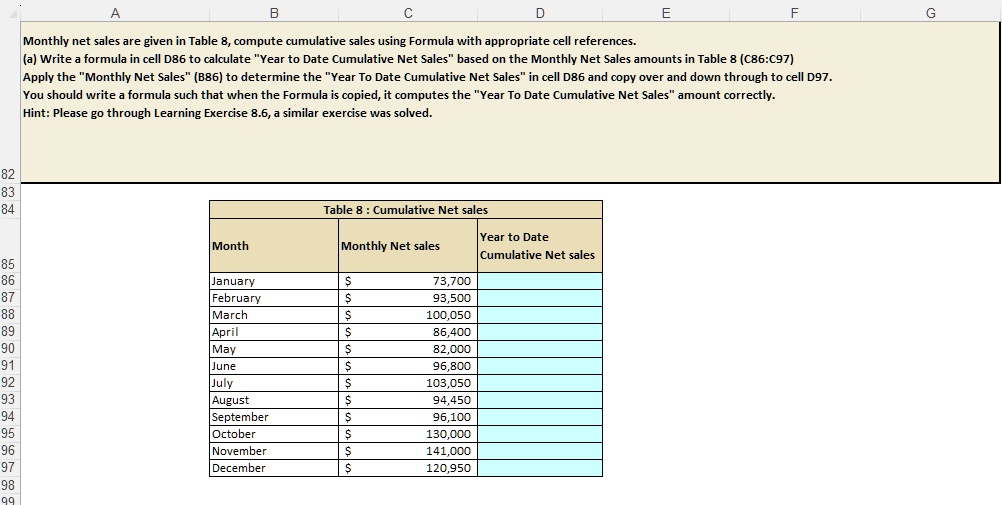Select row 86 header
The image size is (1002, 505).
(x=10, y=281)
